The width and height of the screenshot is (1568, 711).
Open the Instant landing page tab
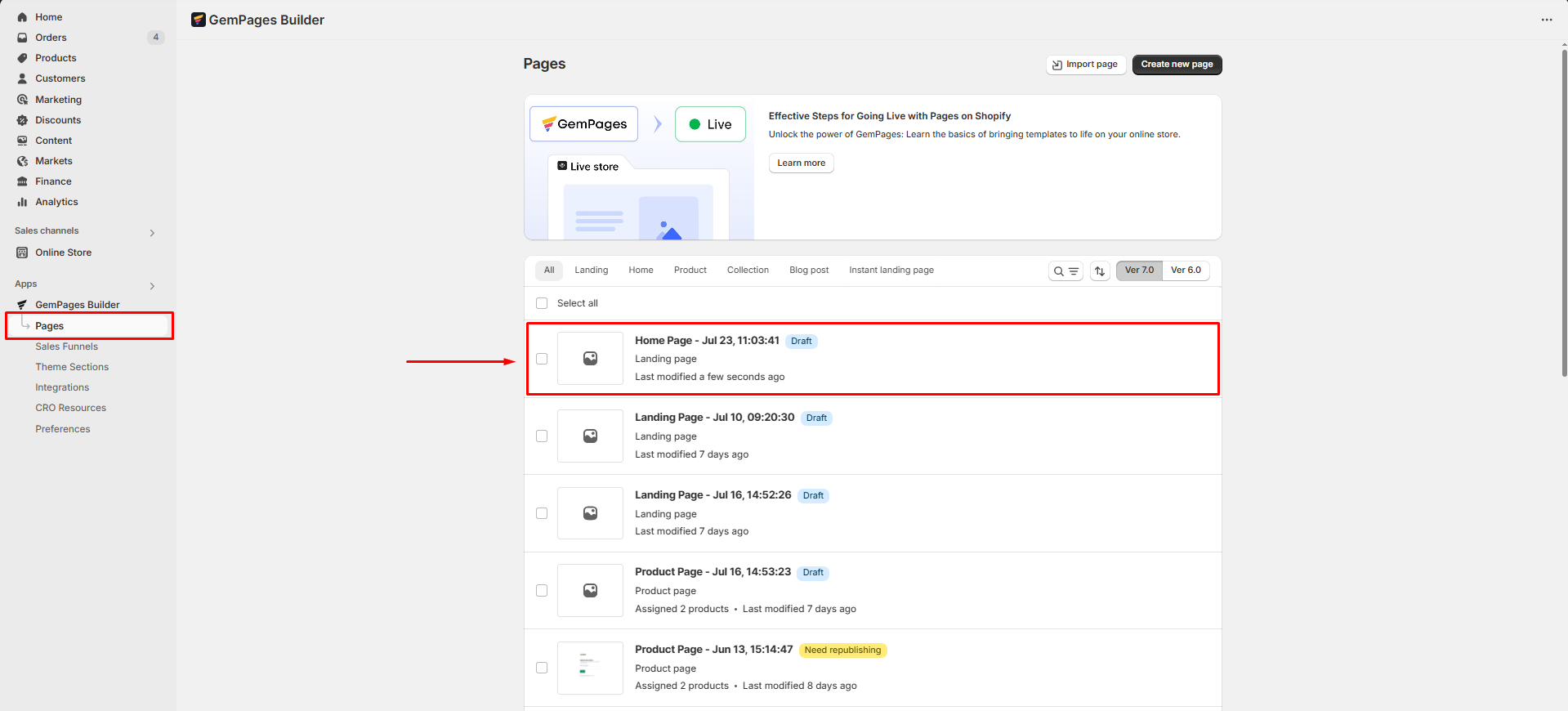tap(891, 271)
